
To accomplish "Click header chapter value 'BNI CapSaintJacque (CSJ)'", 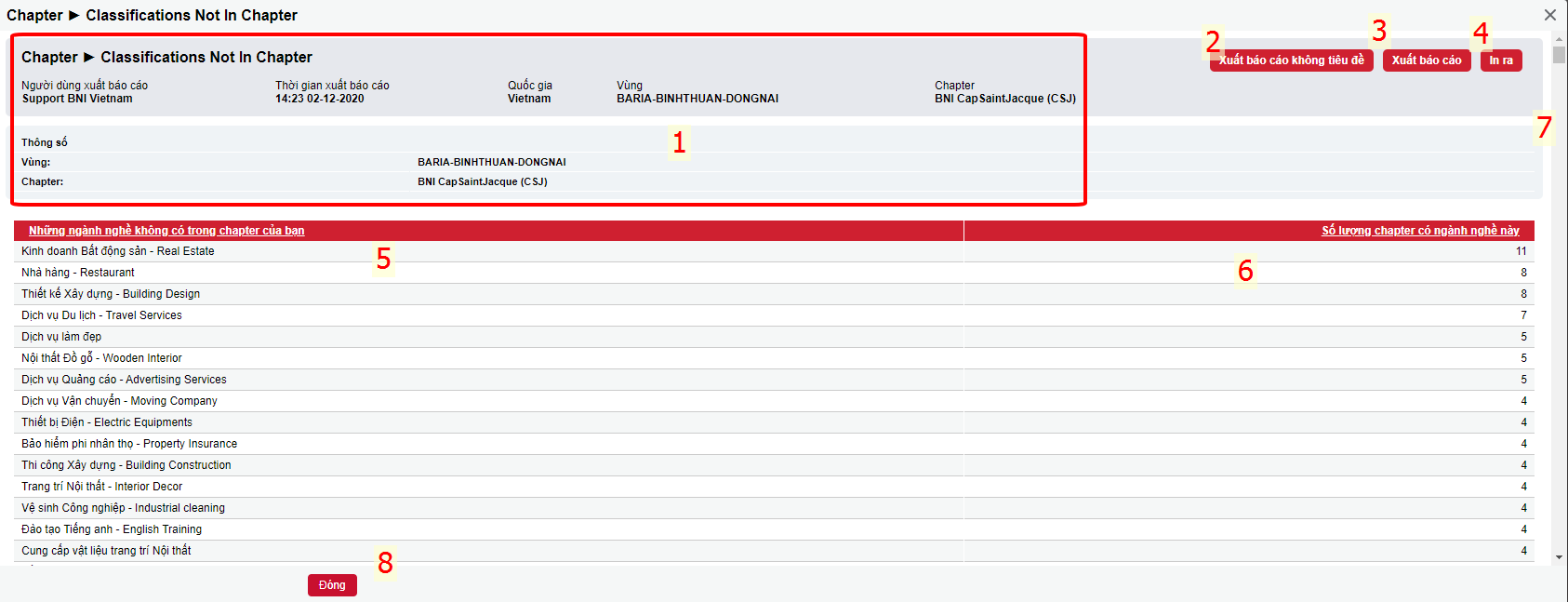I will [1005, 99].
